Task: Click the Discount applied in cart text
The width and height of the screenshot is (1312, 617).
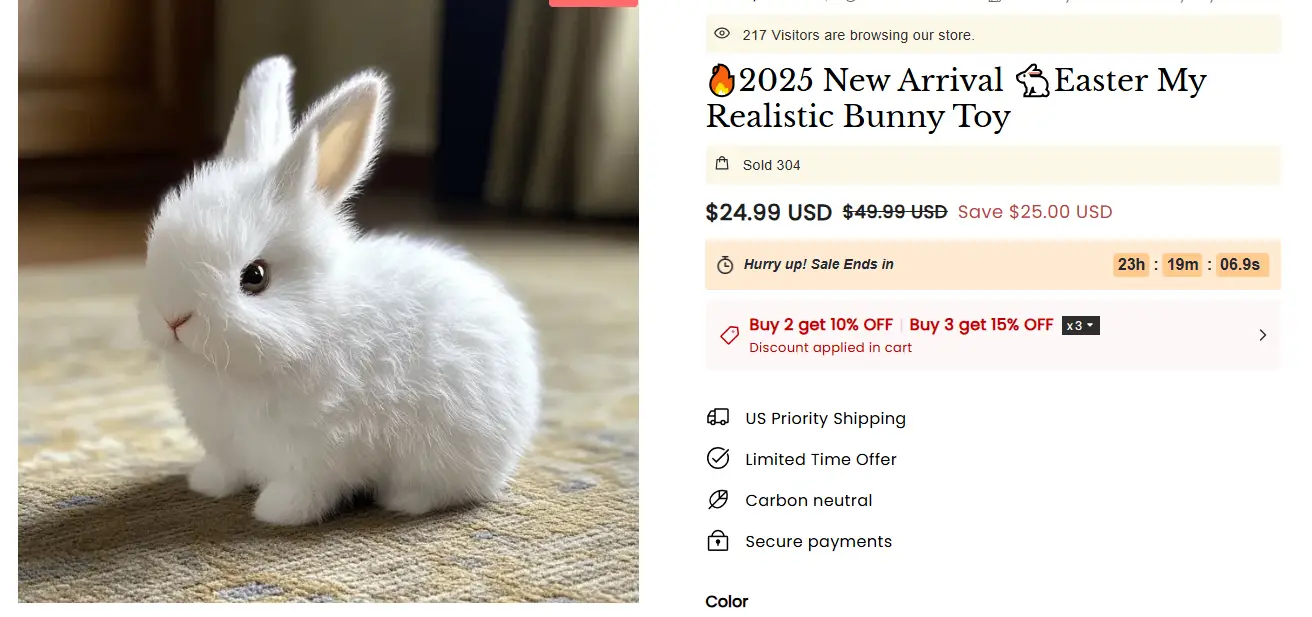Action: click(830, 347)
